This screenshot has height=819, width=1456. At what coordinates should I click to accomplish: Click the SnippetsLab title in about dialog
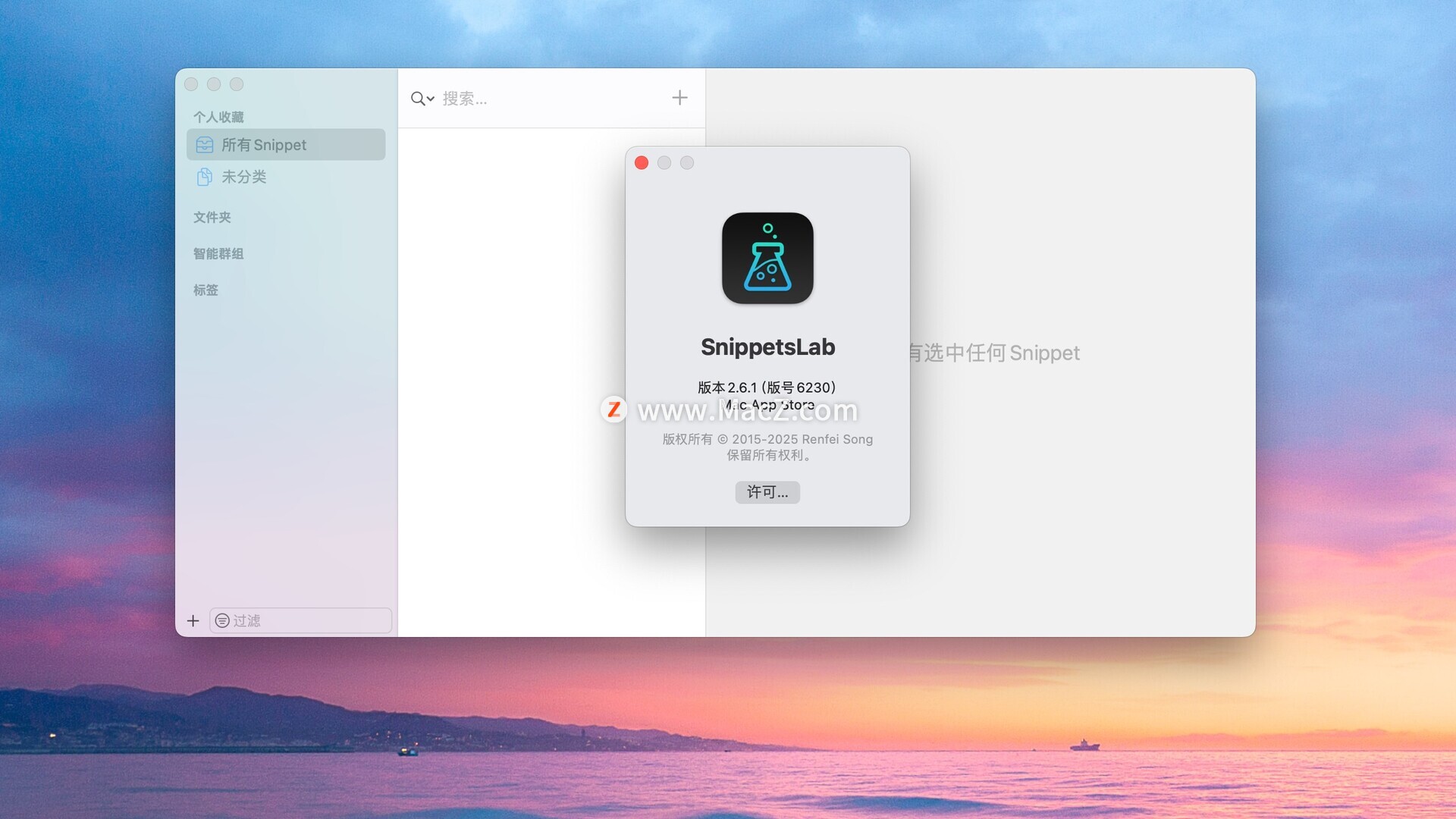coord(767,347)
